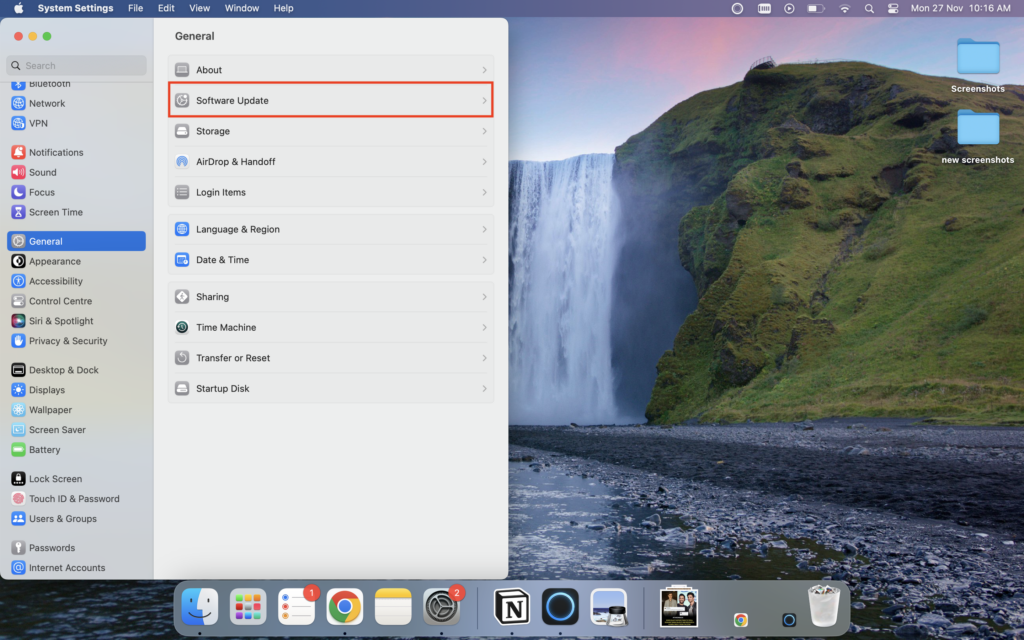This screenshot has height=640, width=1024.
Task: Launch Google Chrome from the Dock
Action: [345, 607]
